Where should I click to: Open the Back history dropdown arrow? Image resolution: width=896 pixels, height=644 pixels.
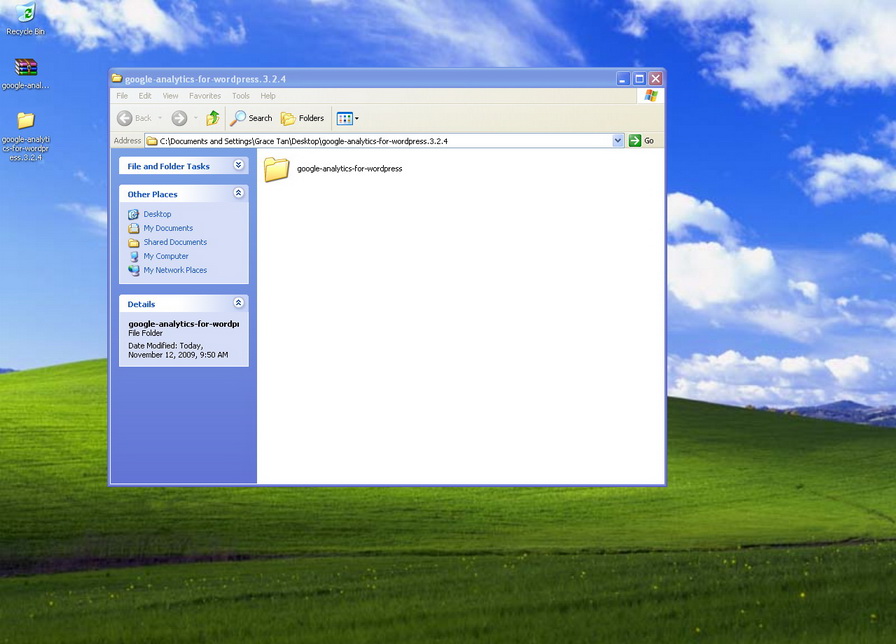[x=161, y=118]
